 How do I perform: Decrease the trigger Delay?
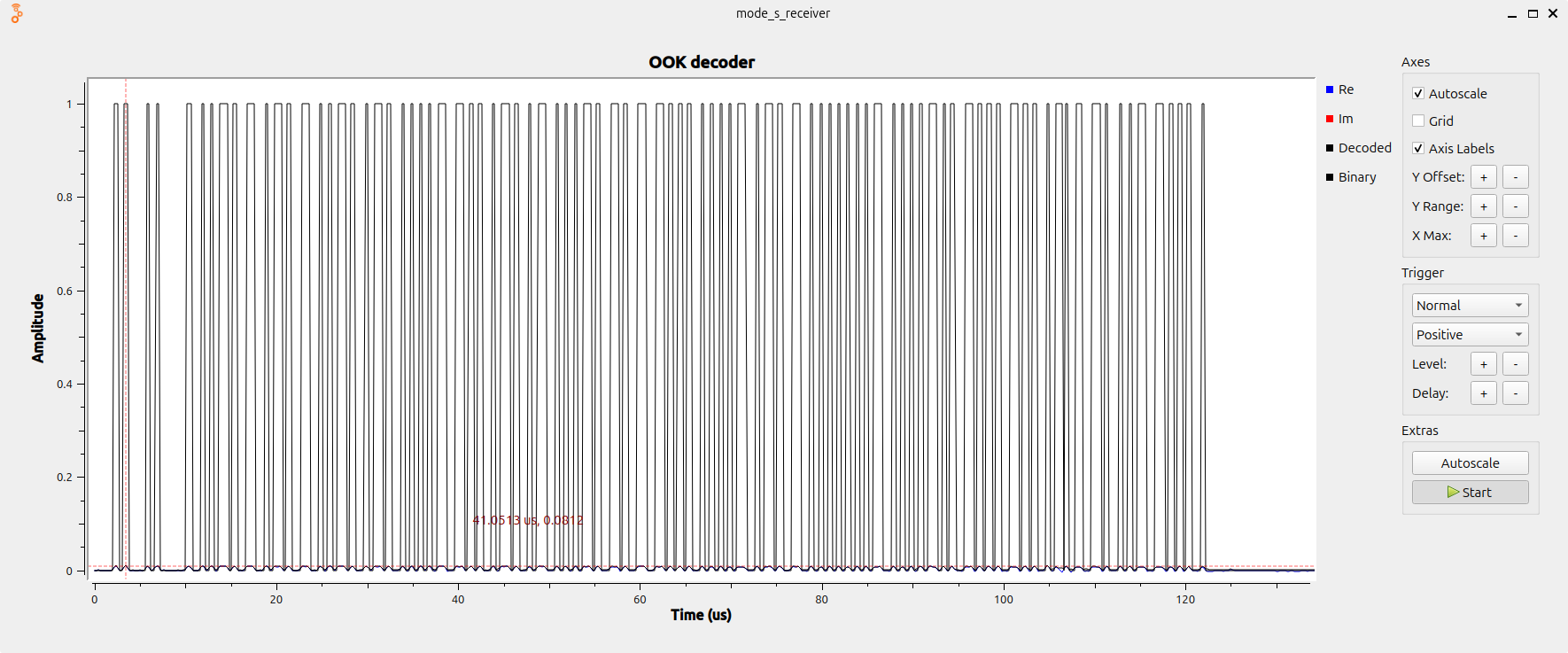pyautogui.click(x=1515, y=393)
